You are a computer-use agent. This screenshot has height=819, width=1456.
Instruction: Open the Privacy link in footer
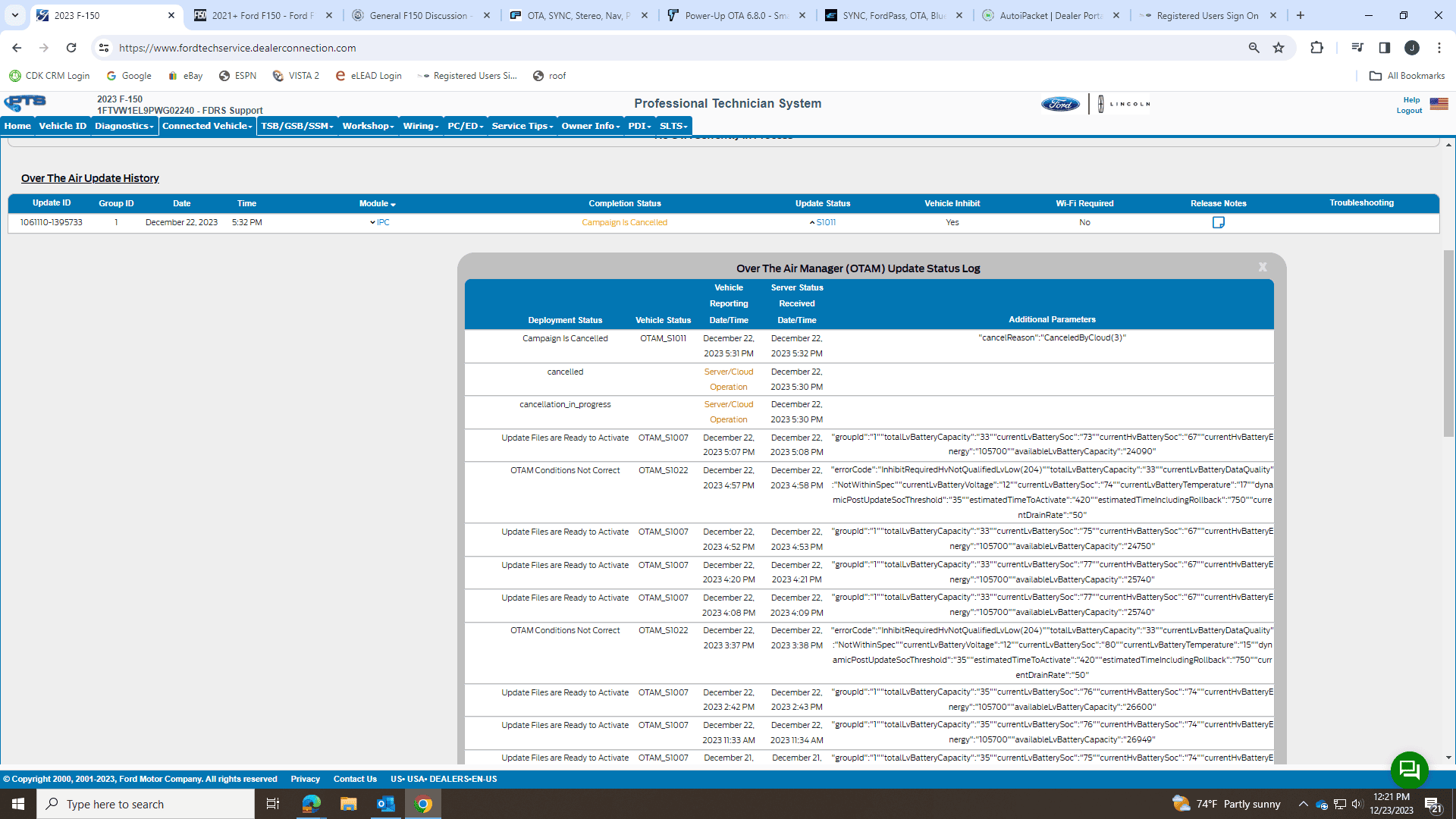(305, 779)
